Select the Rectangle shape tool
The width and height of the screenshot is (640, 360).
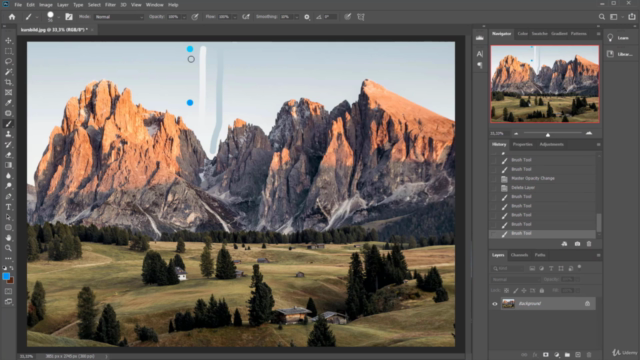[8, 227]
